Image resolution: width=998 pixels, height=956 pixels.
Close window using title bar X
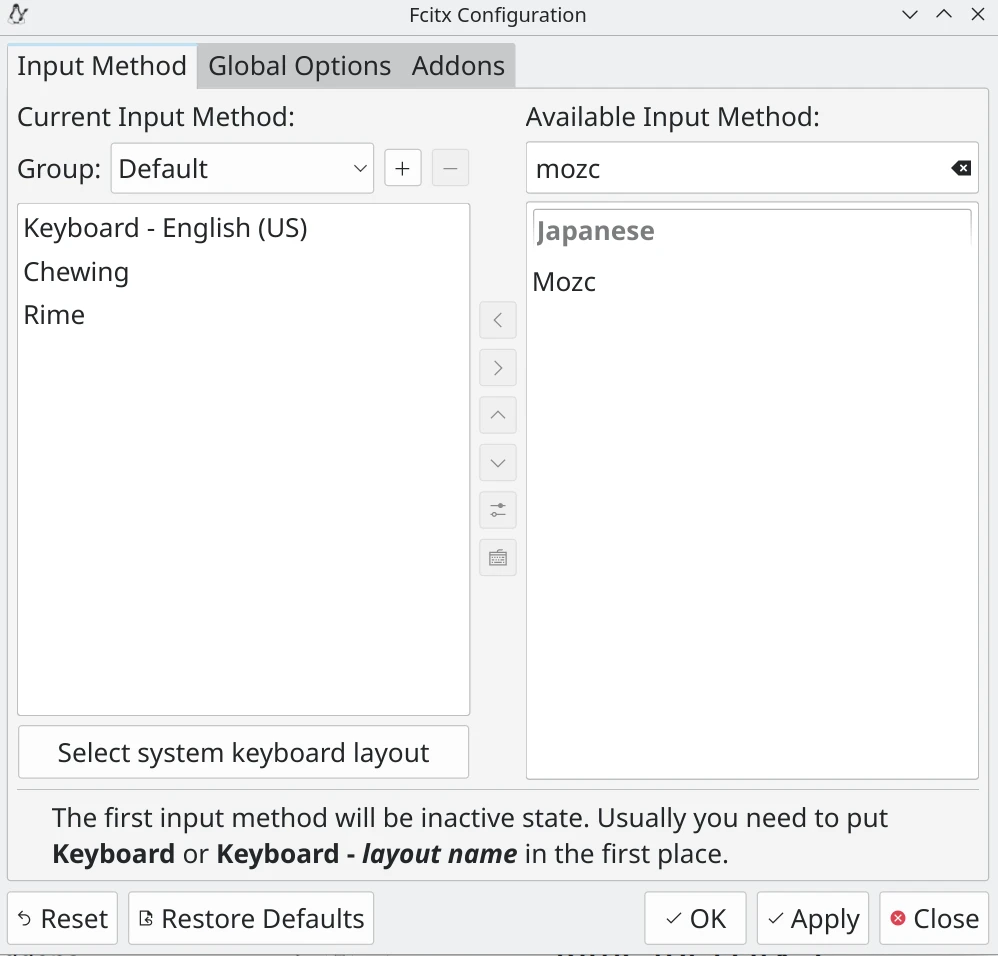pos(978,14)
